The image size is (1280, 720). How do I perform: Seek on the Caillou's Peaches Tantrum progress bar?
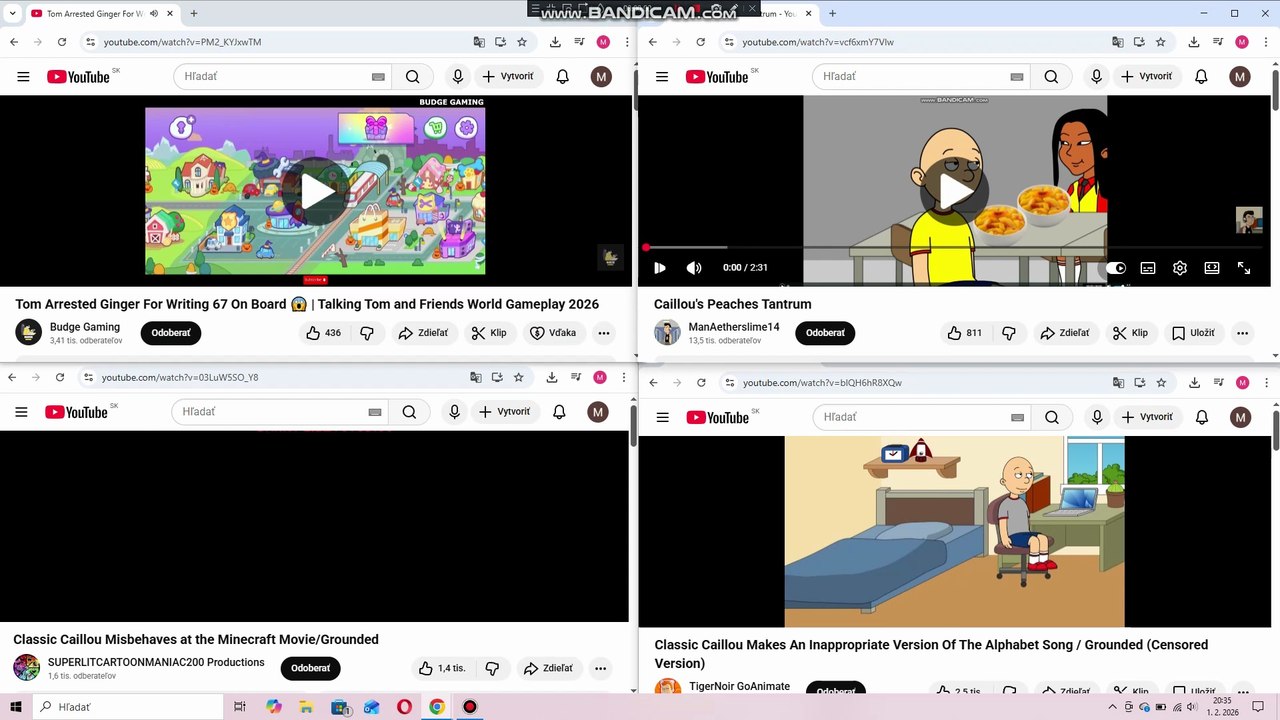pos(954,247)
